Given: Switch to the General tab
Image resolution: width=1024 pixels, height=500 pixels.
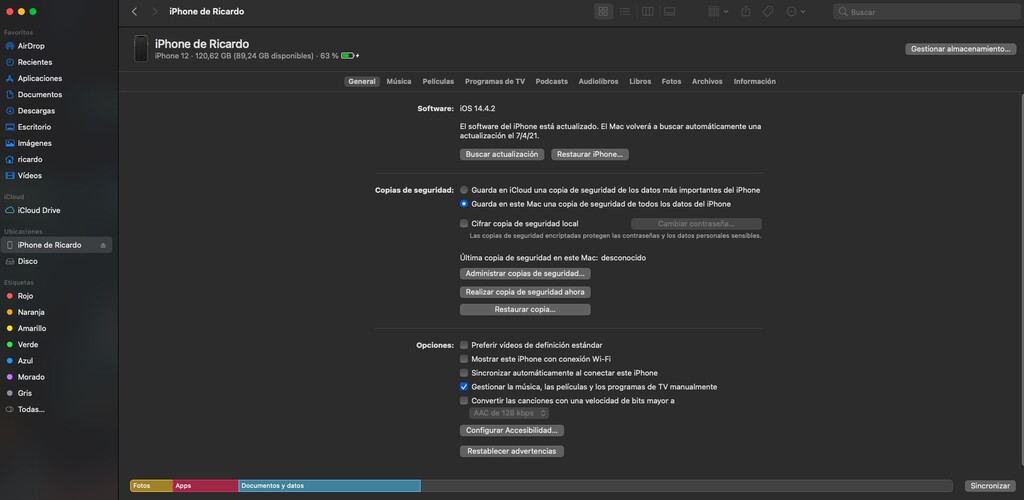Looking at the screenshot, I should coord(362,82).
